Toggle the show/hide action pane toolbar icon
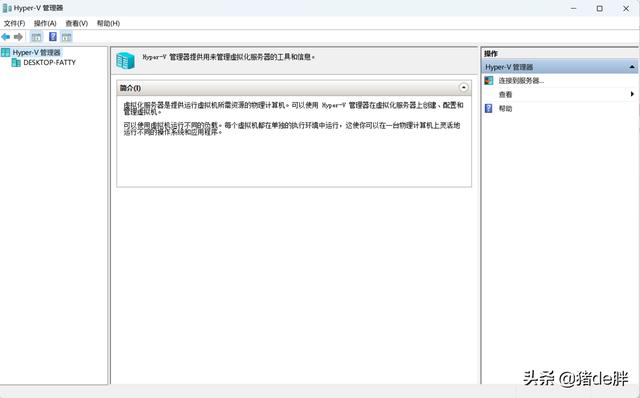This screenshot has height=398, width=640. (x=67, y=37)
